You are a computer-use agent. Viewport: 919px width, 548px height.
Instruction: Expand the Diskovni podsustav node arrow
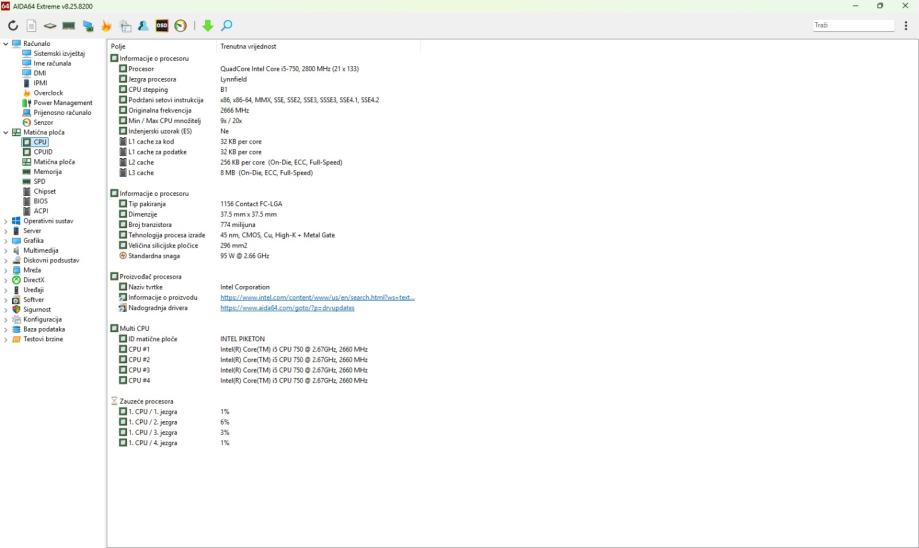coord(6,260)
